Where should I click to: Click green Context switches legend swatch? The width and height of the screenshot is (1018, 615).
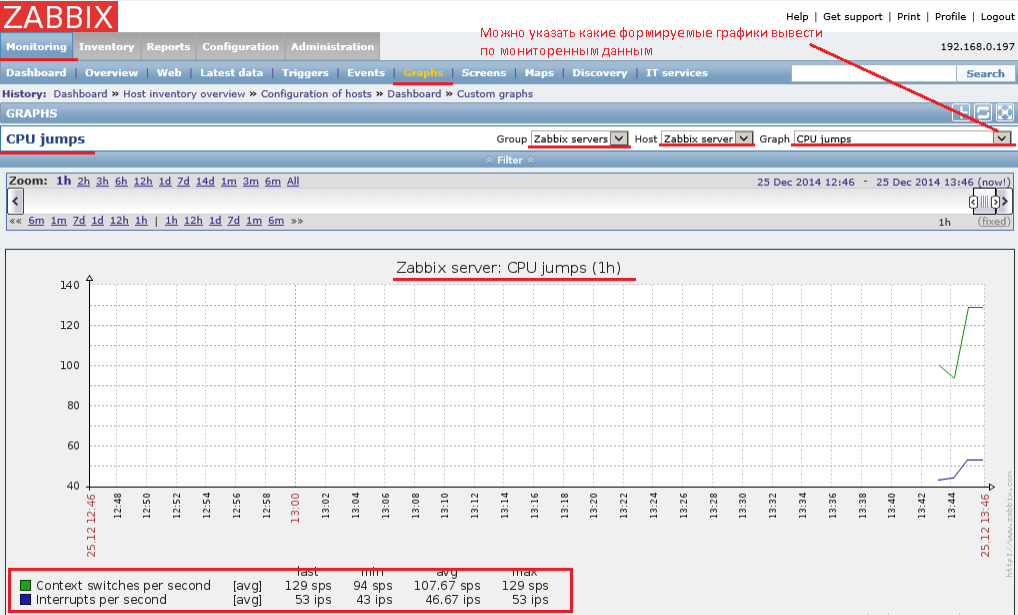[25, 586]
